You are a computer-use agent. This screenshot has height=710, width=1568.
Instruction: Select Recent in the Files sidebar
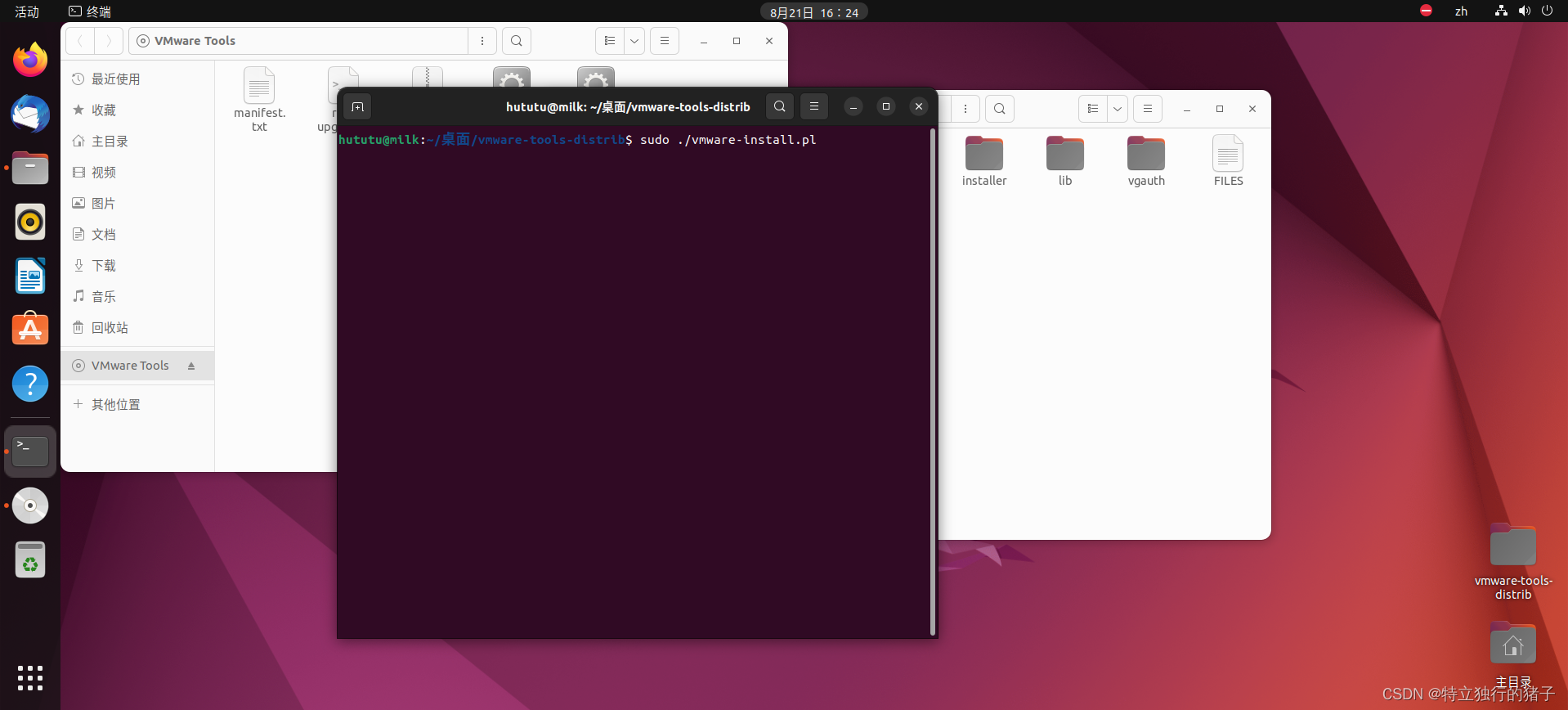tap(137, 79)
